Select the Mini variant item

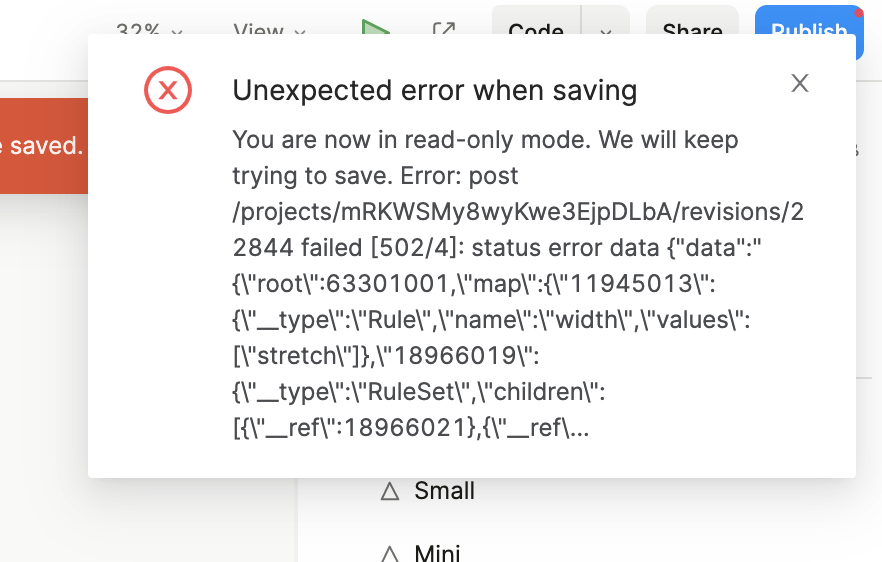[x=437, y=552]
